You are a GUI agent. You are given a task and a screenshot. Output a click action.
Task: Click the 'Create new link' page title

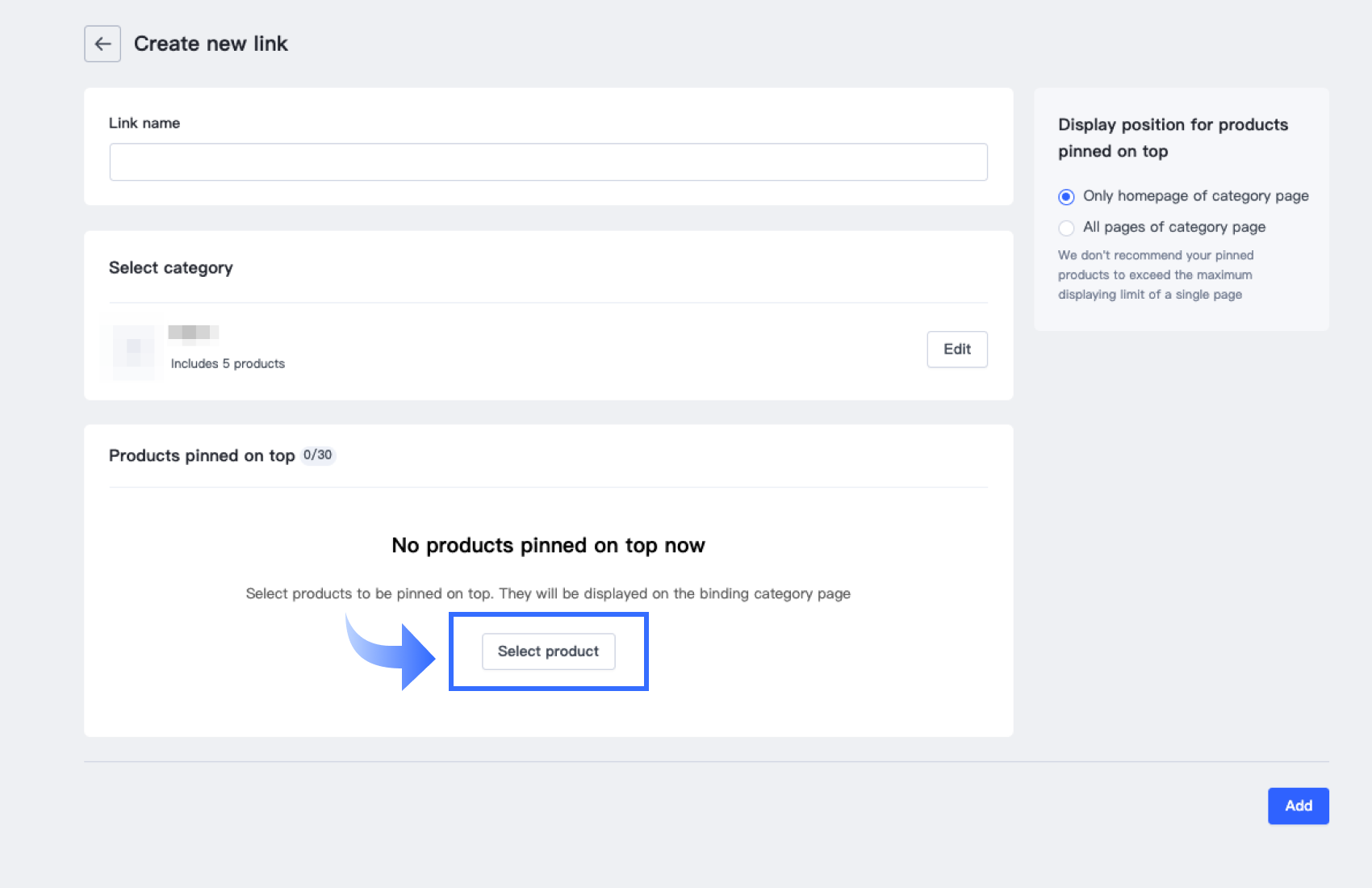point(211,44)
